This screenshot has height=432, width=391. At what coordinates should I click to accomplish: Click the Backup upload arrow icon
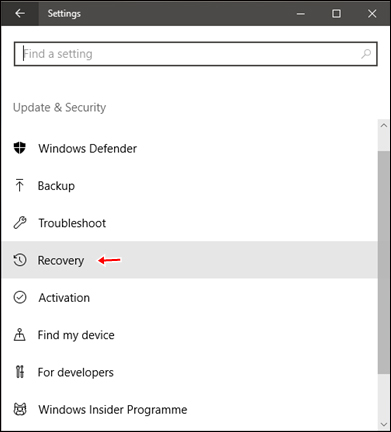tap(20, 185)
